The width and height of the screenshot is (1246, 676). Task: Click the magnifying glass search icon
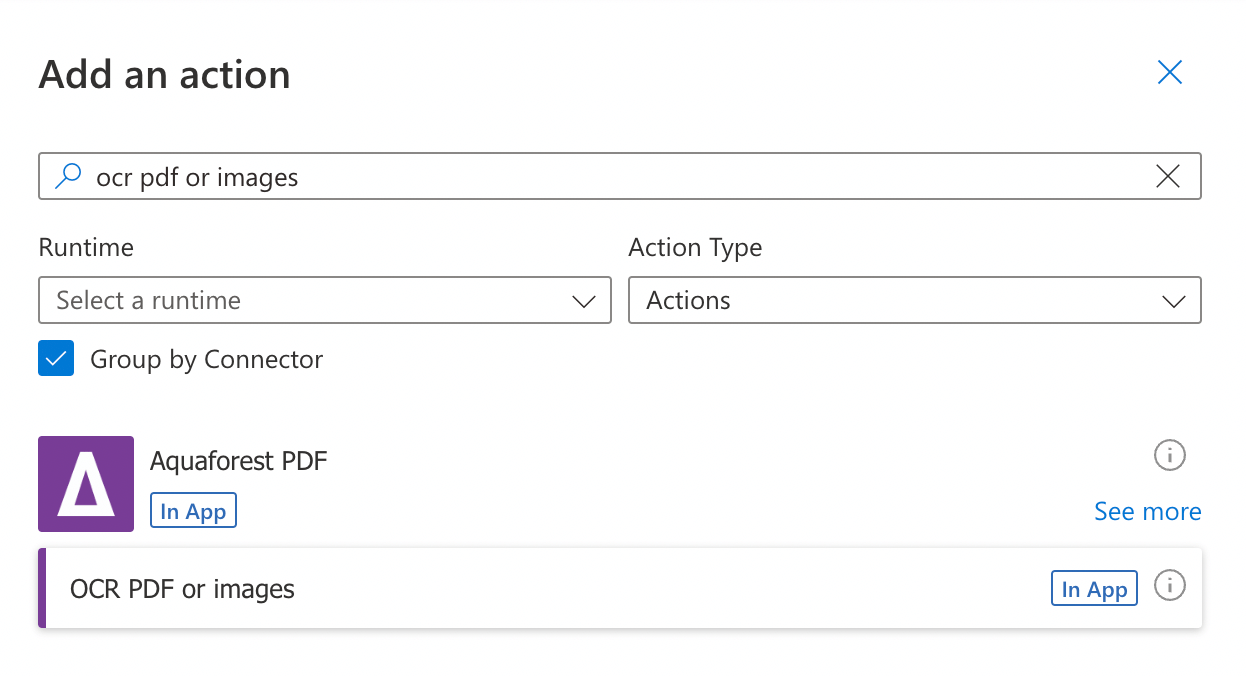[x=66, y=176]
